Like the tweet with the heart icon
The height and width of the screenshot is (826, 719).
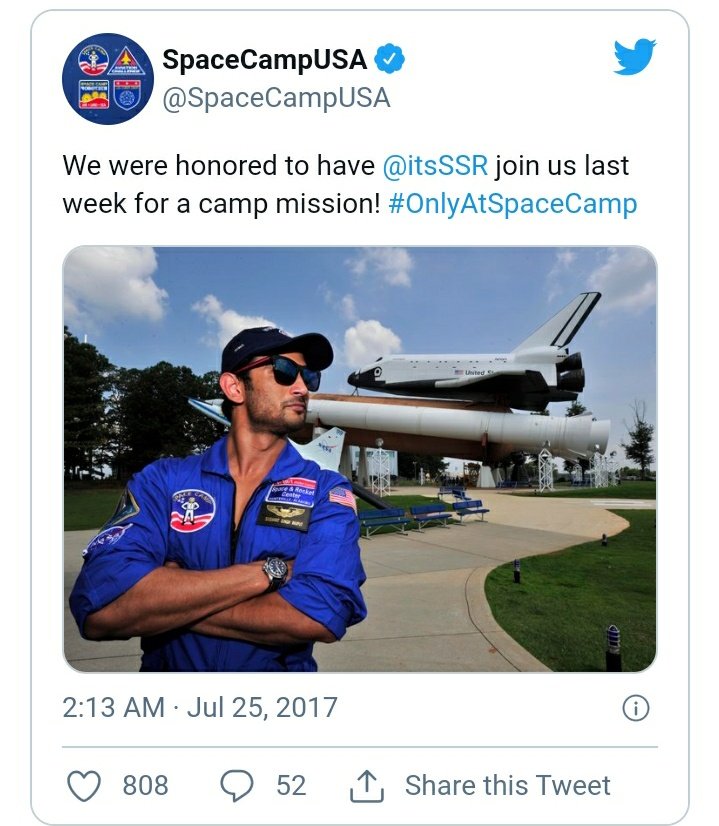(84, 785)
